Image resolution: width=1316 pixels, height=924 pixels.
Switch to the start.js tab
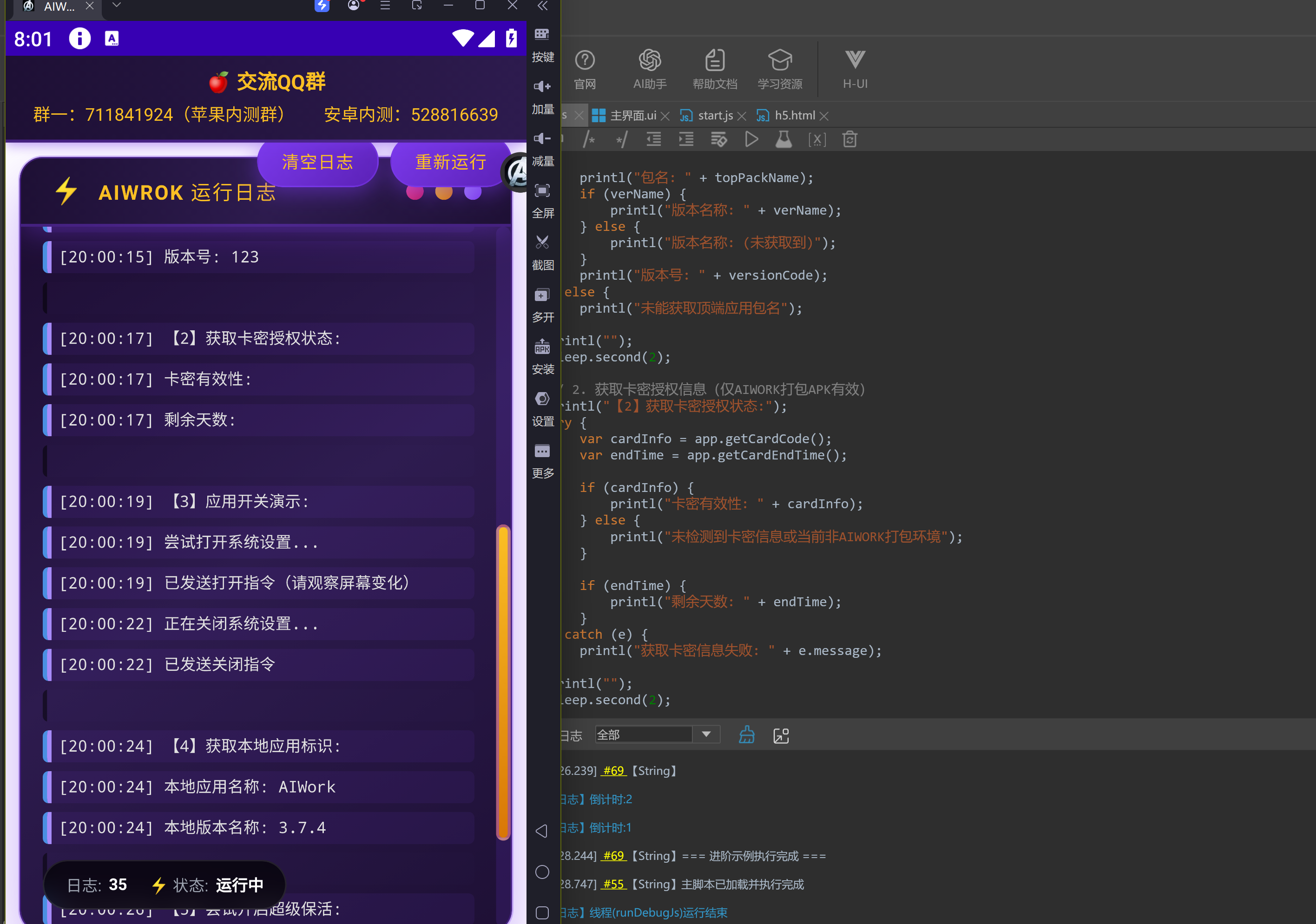(x=706, y=116)
